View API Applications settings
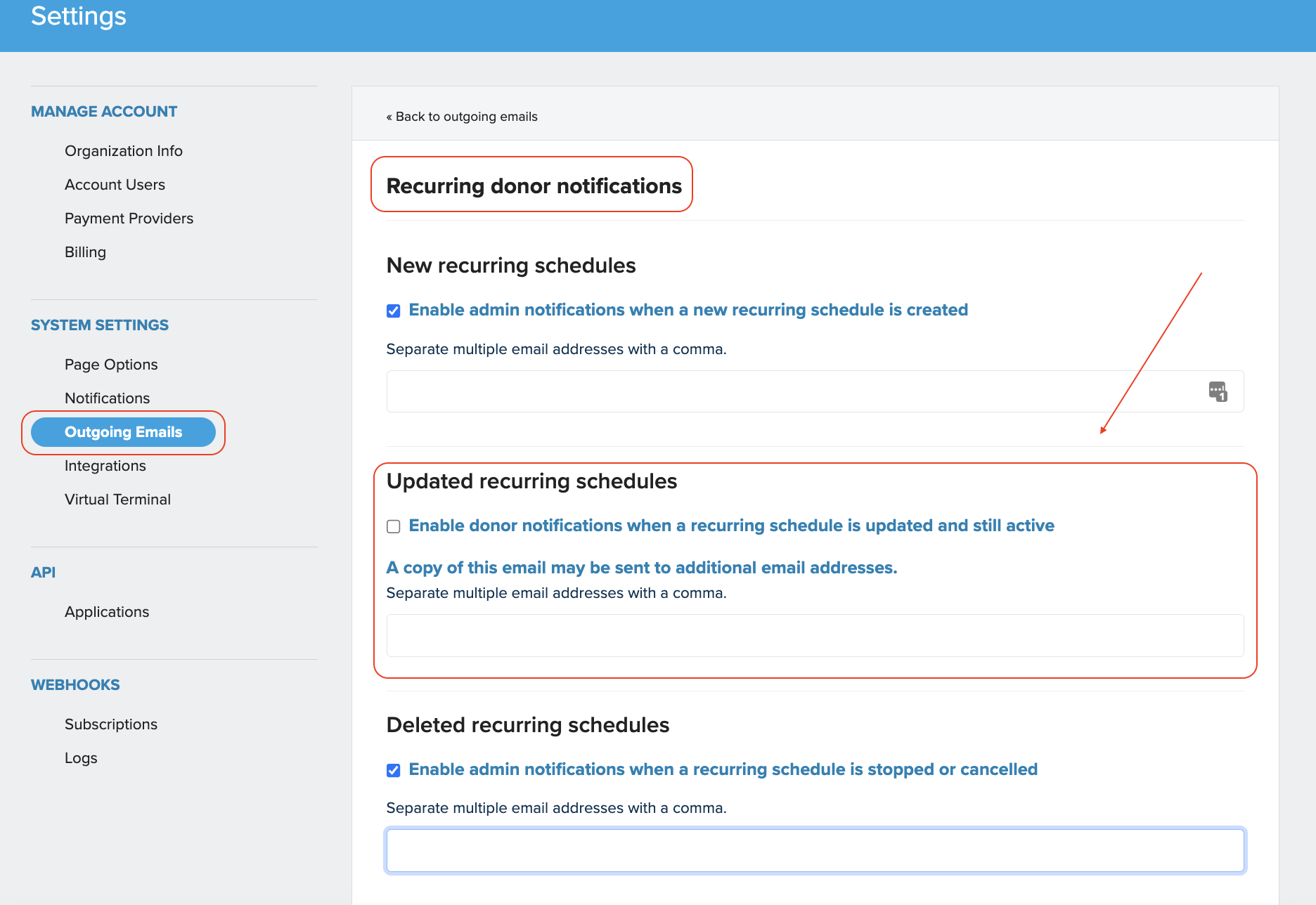1316x905 pixels. [x=107, y=611]
